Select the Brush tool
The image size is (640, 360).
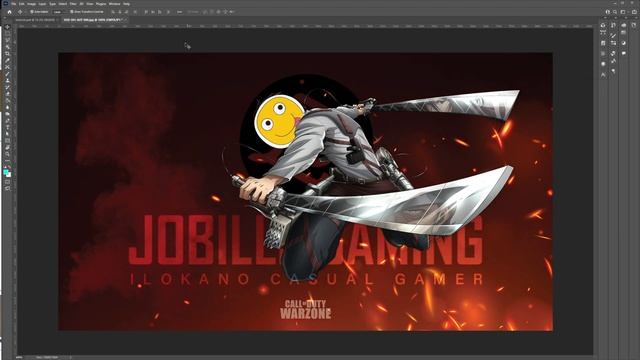(7, 73)
